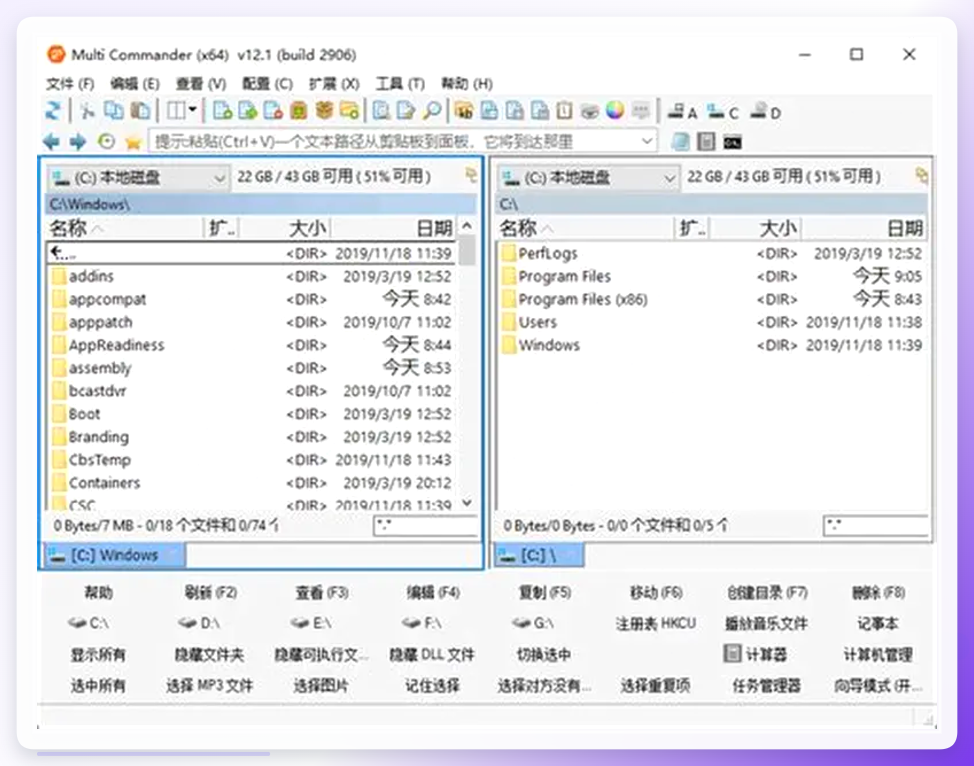Go forward with the blue right arrow

click(78, 142)
